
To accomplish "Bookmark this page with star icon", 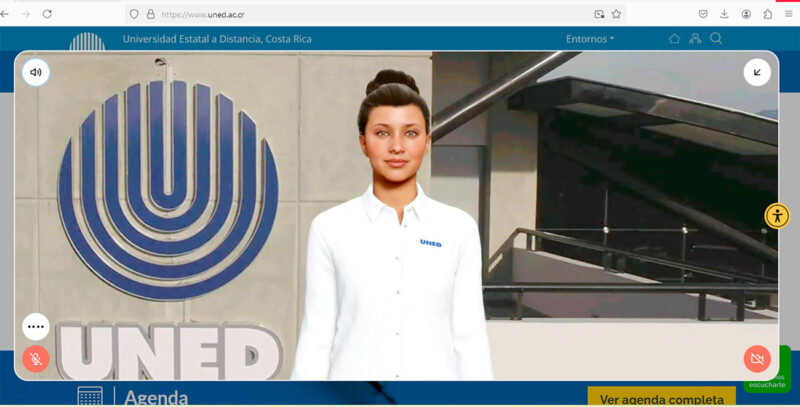I will tap(616, 14).
